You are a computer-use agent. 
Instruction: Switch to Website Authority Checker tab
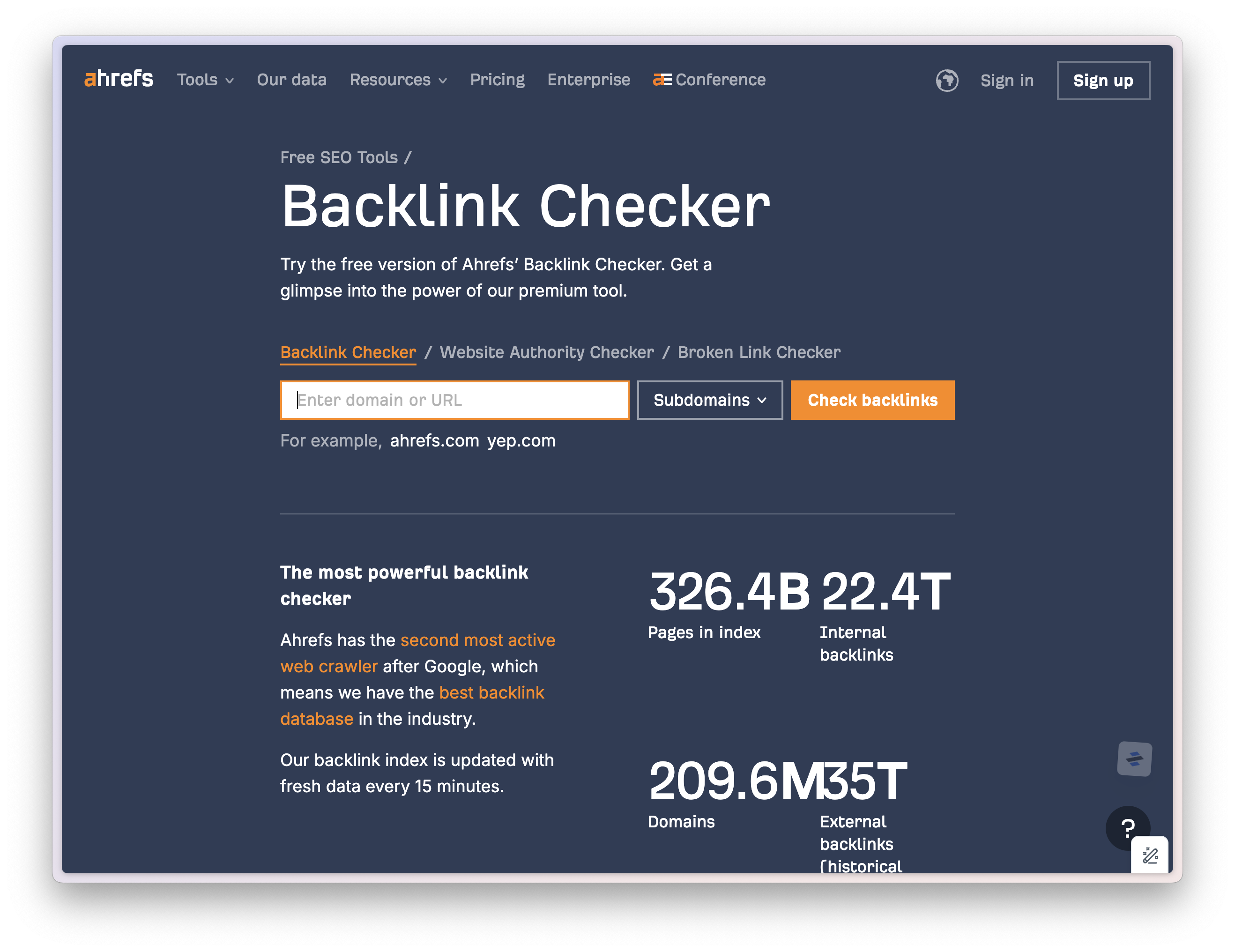pos(547,352)
